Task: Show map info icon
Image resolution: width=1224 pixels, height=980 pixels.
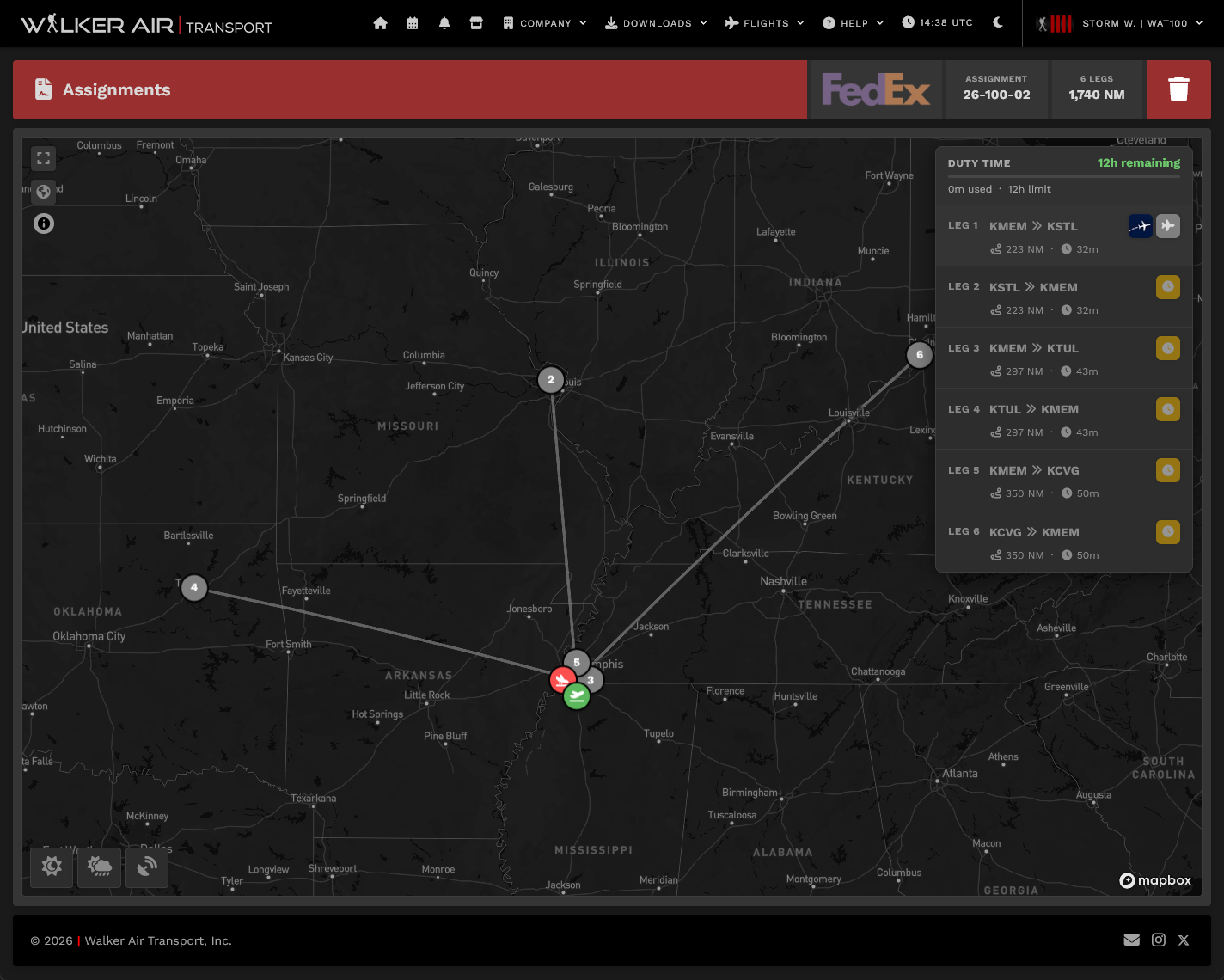Action: click(44, 224)
